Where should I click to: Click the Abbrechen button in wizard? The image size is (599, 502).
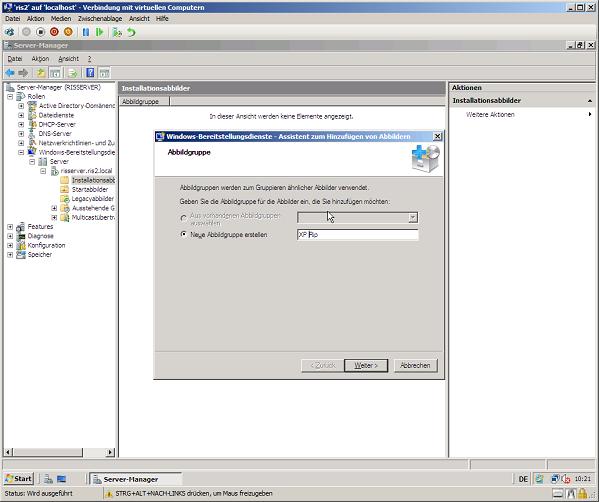(415, 365)
